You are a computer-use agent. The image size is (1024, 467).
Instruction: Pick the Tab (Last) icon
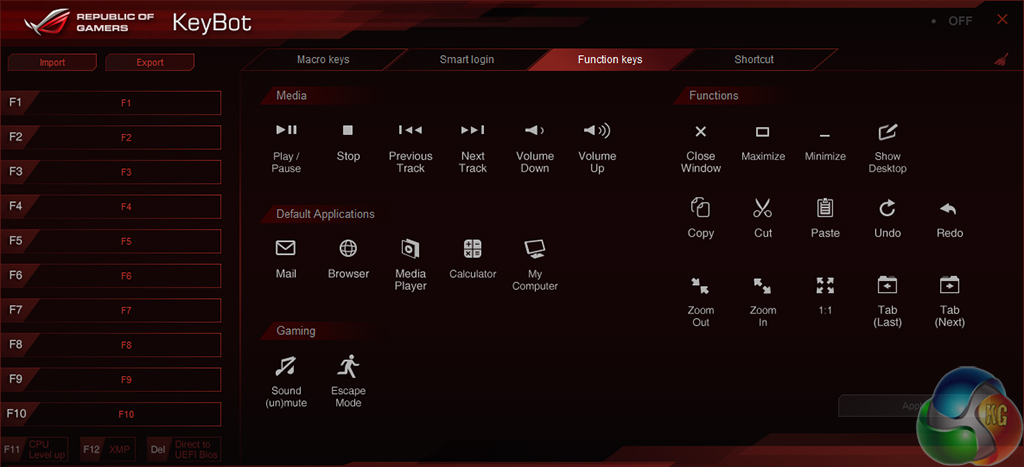(x=887, y=285)
